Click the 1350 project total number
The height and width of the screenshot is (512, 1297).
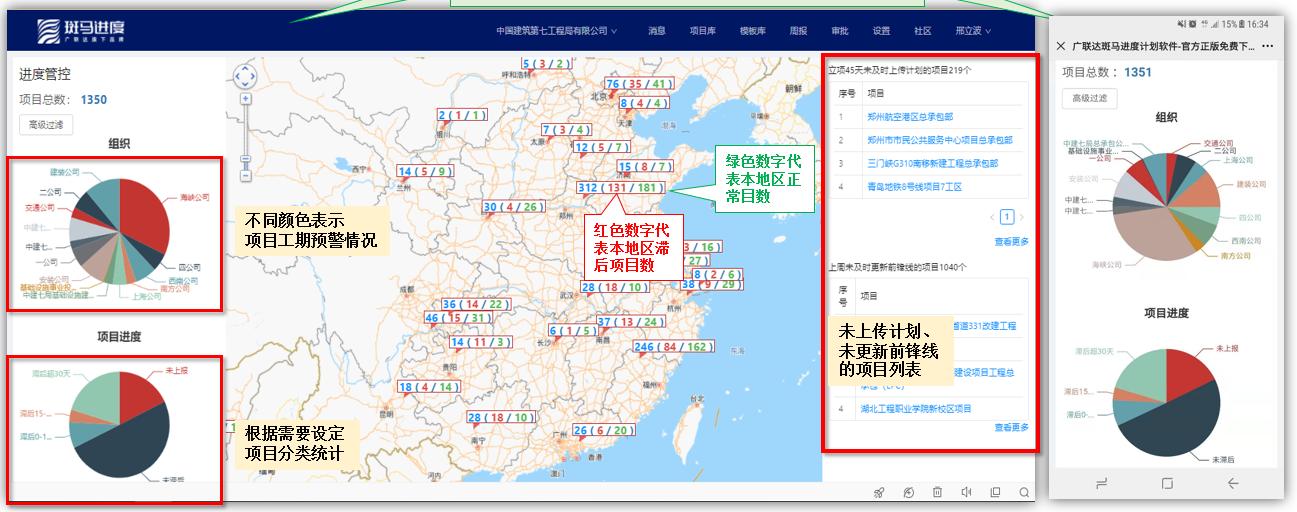tap(94, 99)
